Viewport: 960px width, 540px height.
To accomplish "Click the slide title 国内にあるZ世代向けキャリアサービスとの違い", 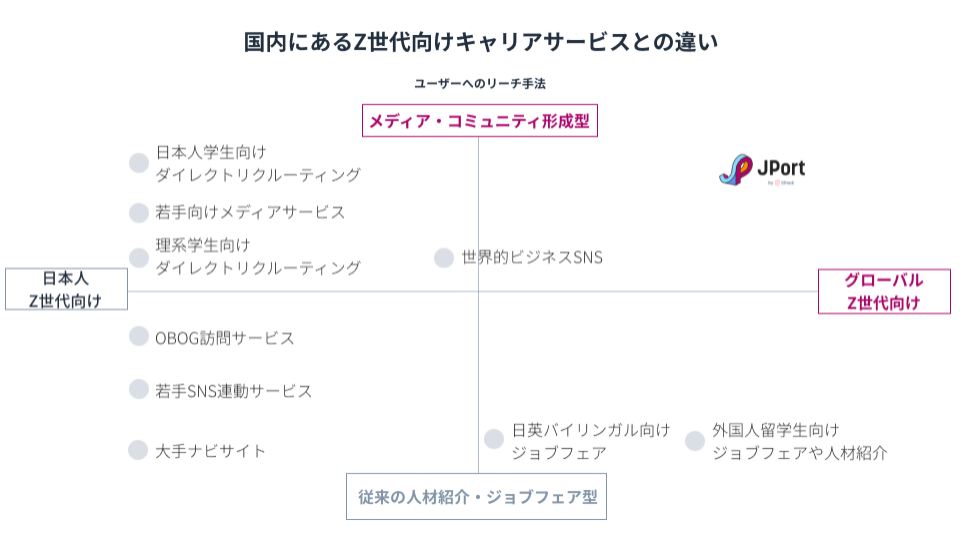I will (x=481, y=43).
